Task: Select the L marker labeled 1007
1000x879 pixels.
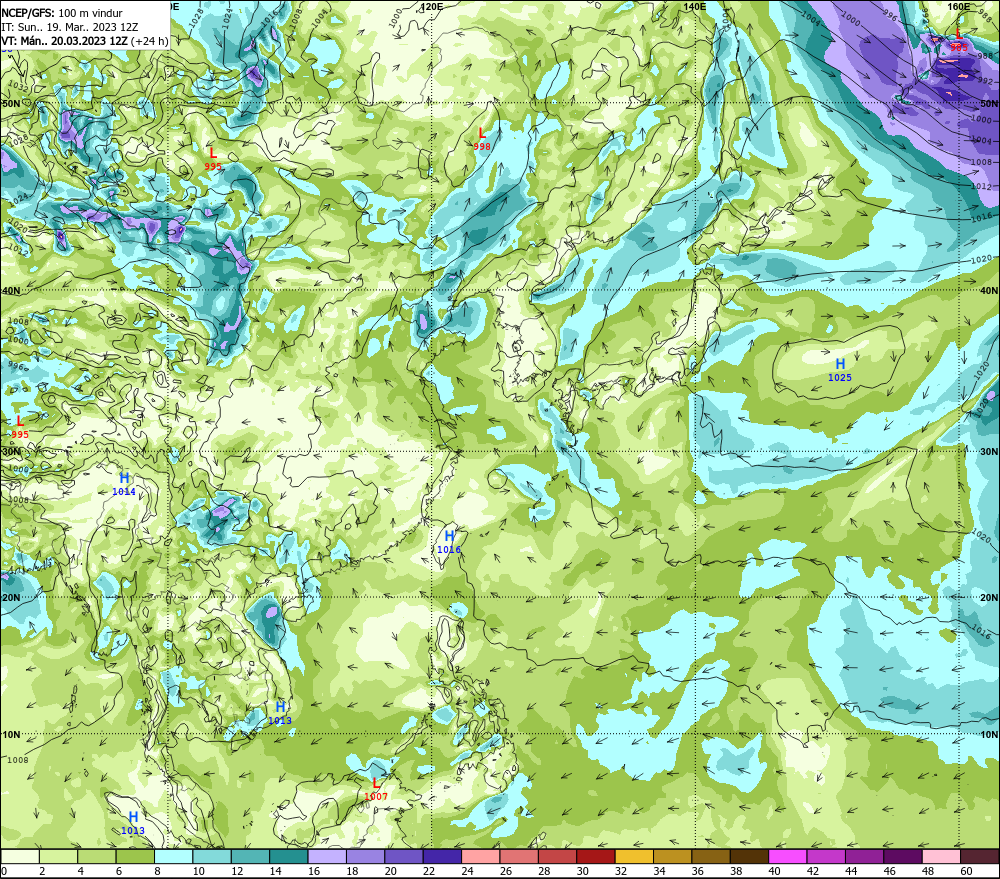Action: pyautogui.click(x=376, y=783)
